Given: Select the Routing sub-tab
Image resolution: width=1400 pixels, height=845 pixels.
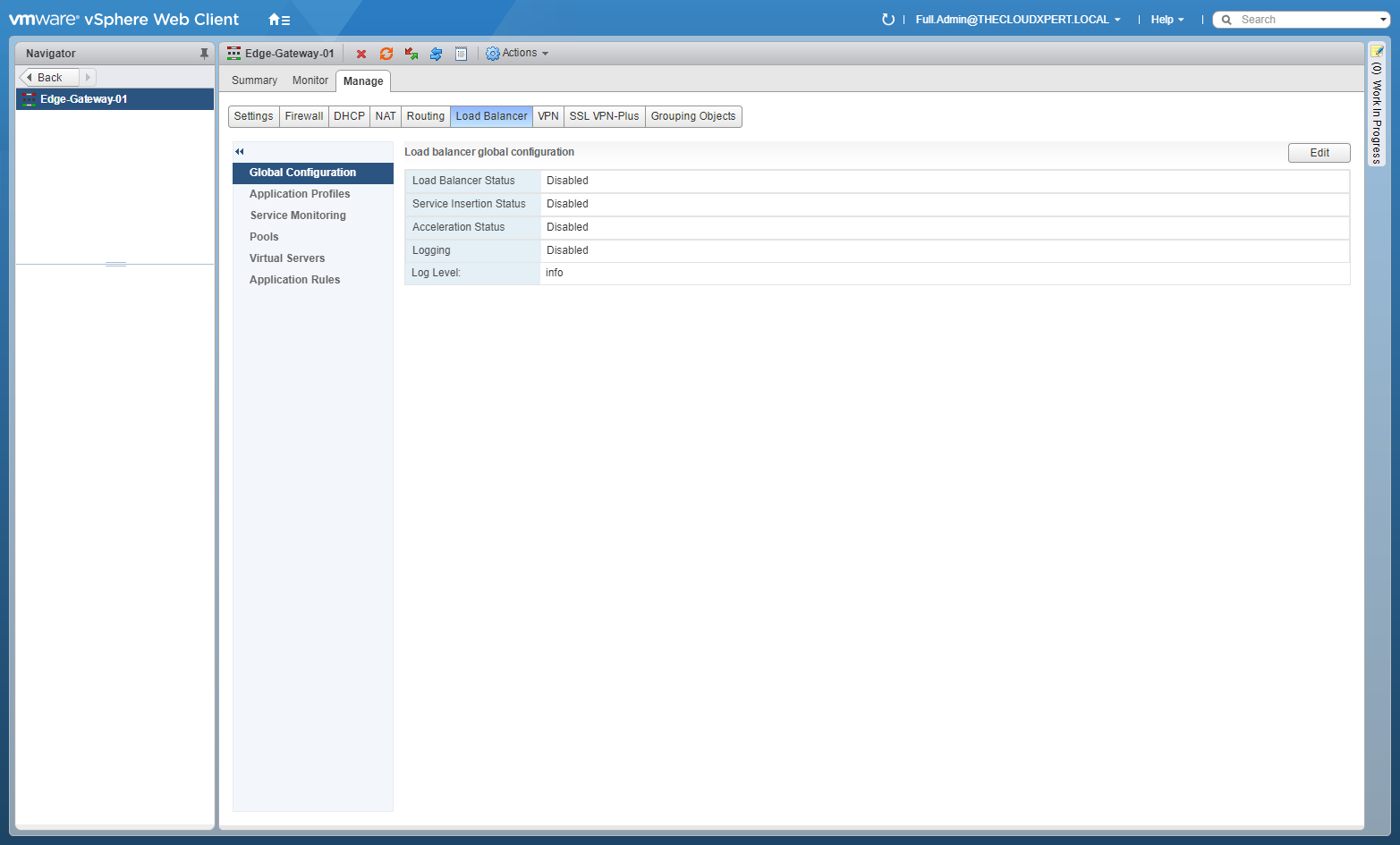Looking at the screenshot, I should (425, 116).
